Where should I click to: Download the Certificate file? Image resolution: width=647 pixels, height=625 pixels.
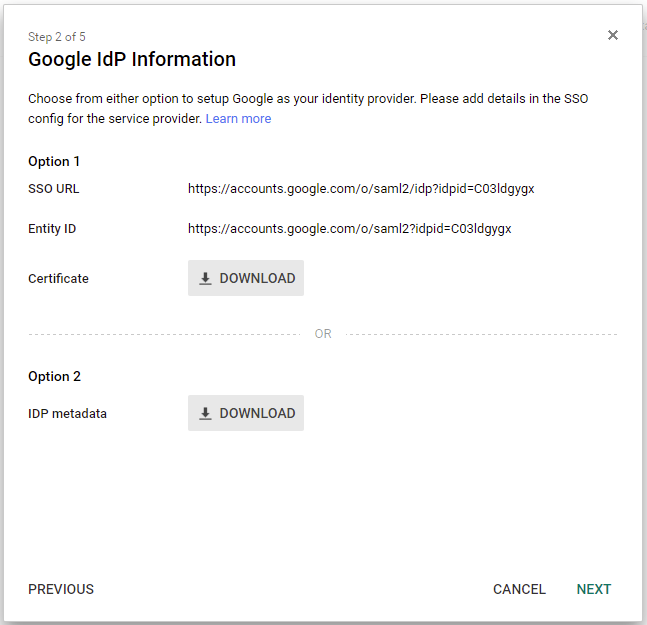pos(246,278)
